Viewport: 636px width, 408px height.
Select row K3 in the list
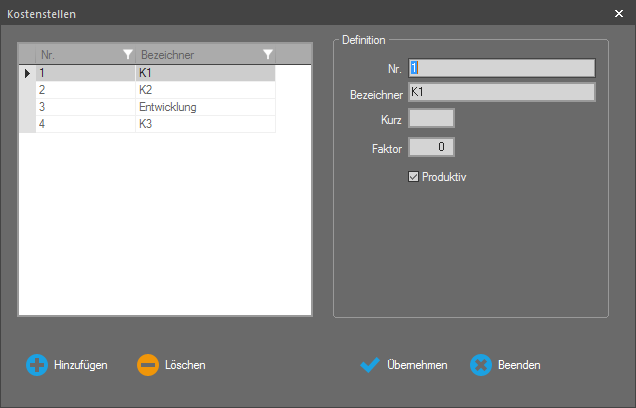204,123
